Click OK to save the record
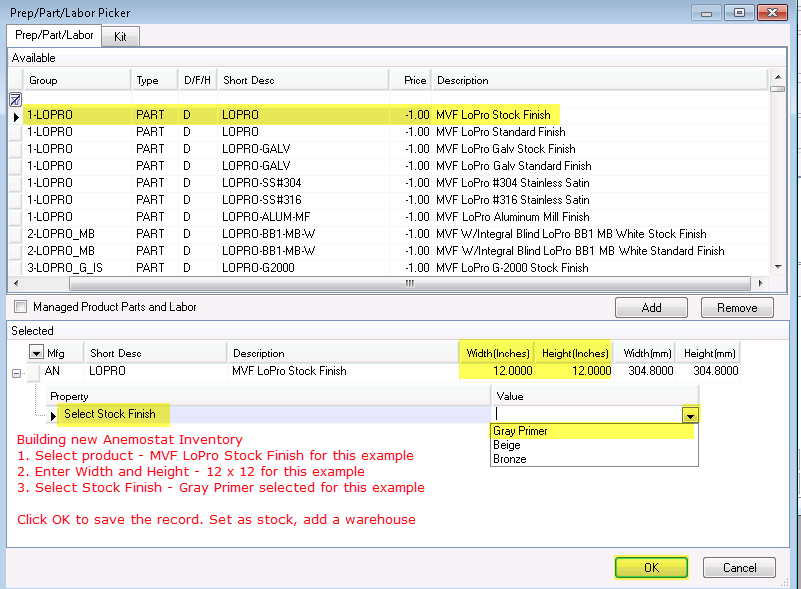Viewport: 801px width, 589px height. coord(651,568)
